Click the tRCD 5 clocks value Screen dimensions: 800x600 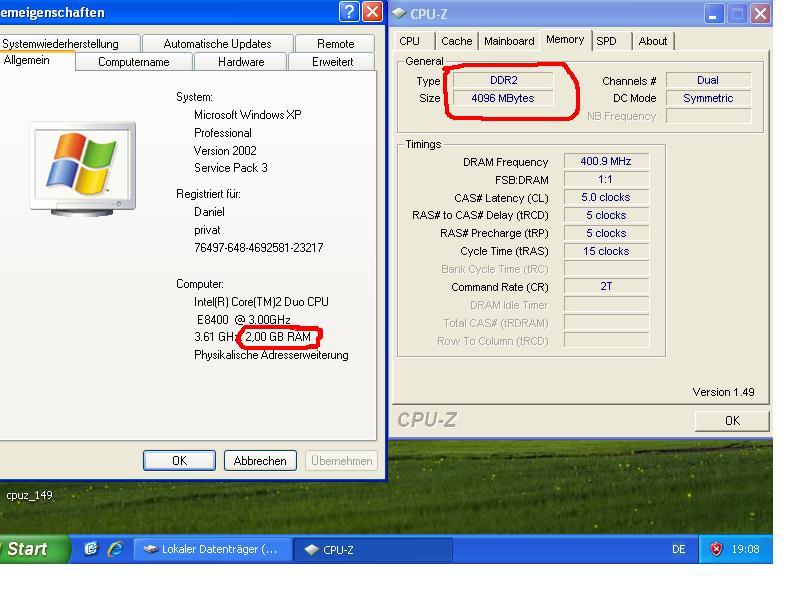pyautogui.click(x=606, y=215)
